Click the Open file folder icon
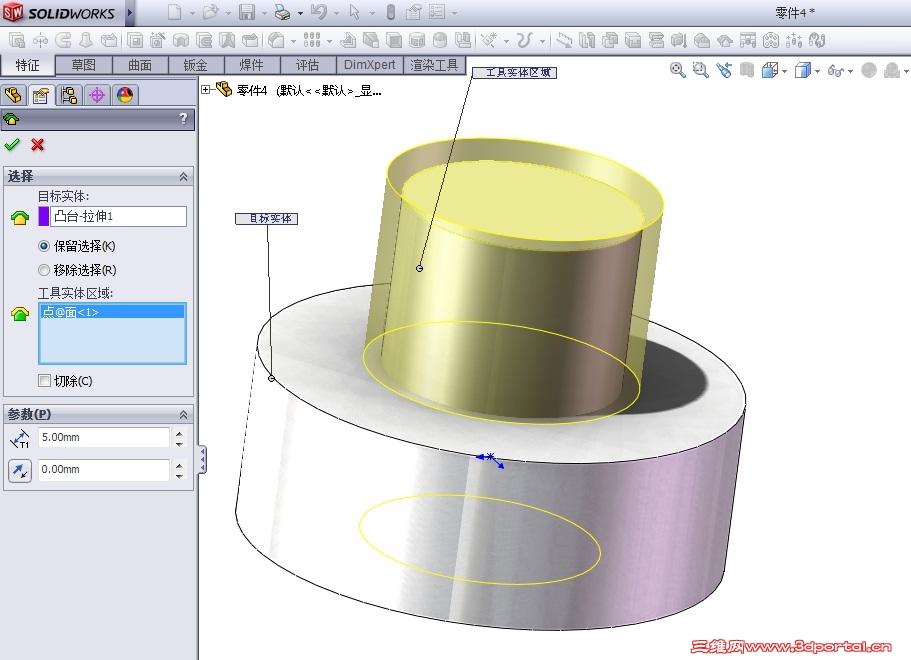 pos(210,12)
